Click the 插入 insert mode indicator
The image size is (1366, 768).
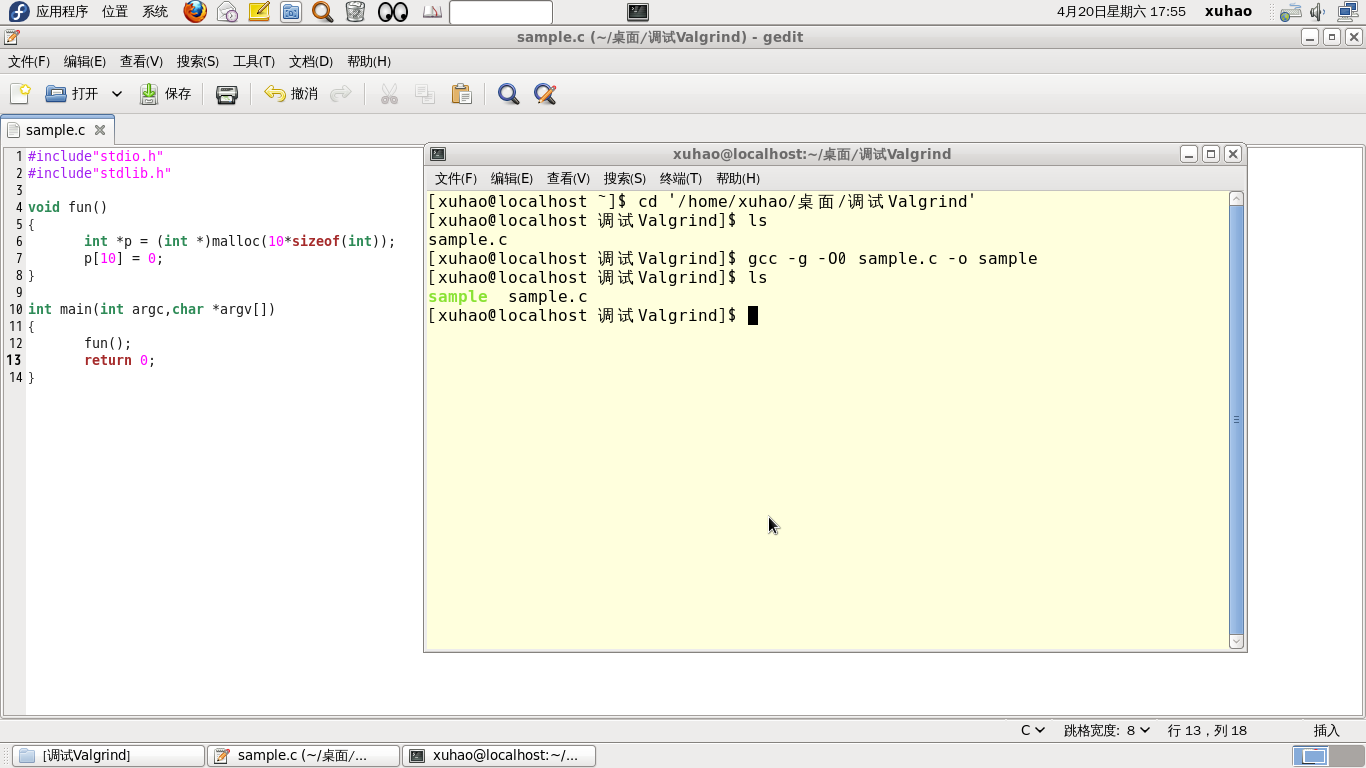point(1326,730)
